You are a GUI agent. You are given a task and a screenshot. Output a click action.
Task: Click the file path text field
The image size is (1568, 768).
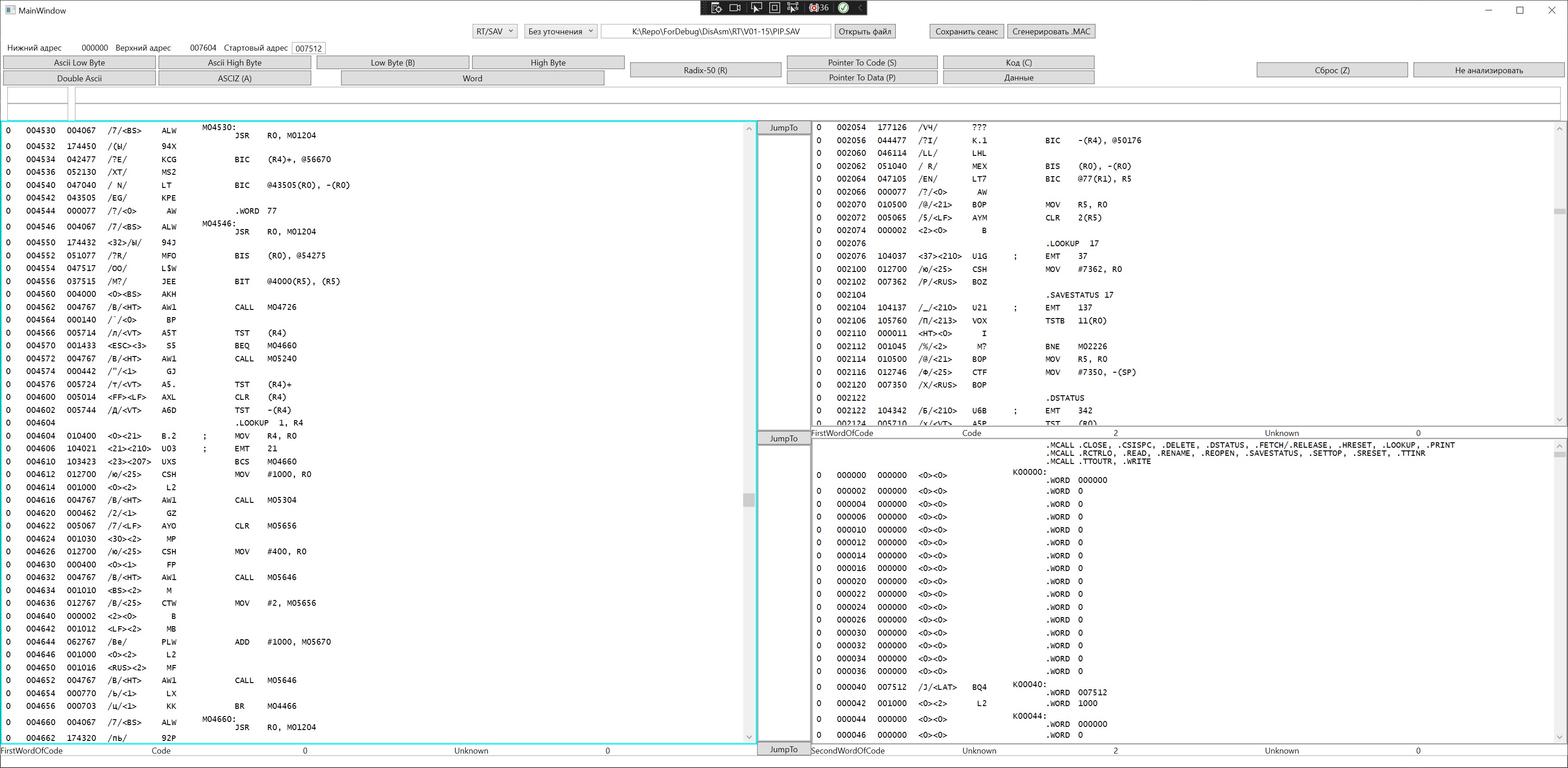click(x=715, y=32)
